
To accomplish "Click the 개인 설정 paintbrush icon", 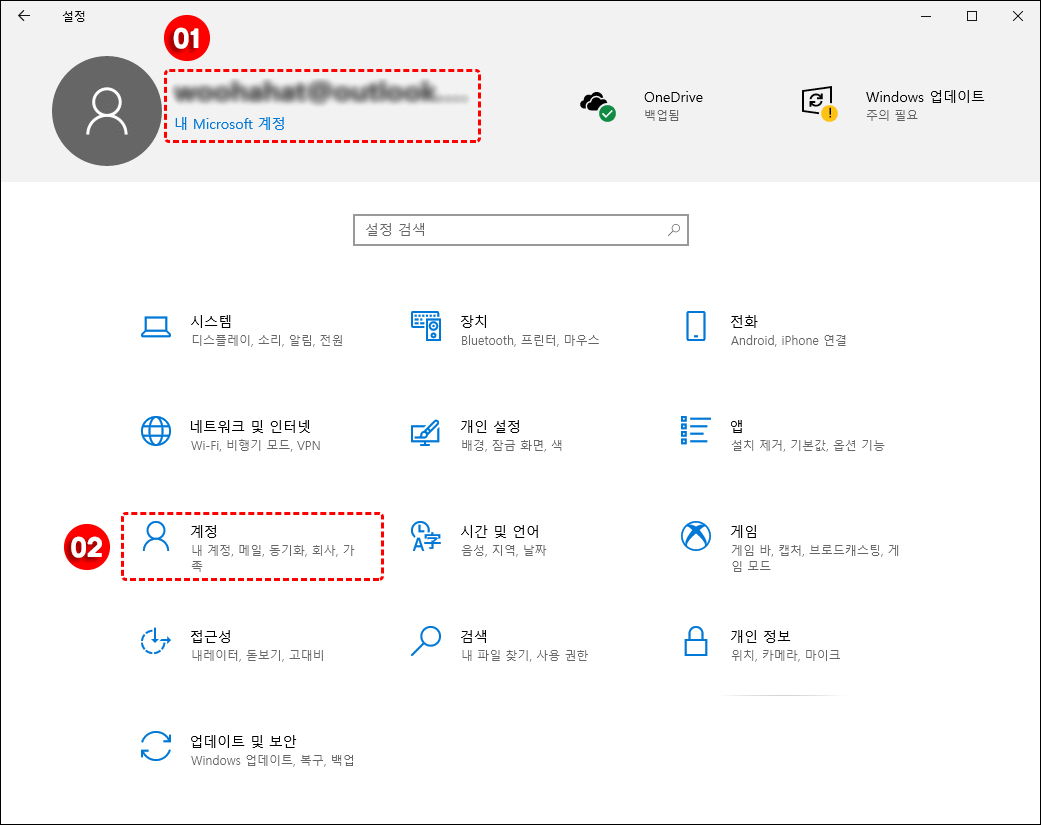I will pyautogui.click(x=426, y=433).
